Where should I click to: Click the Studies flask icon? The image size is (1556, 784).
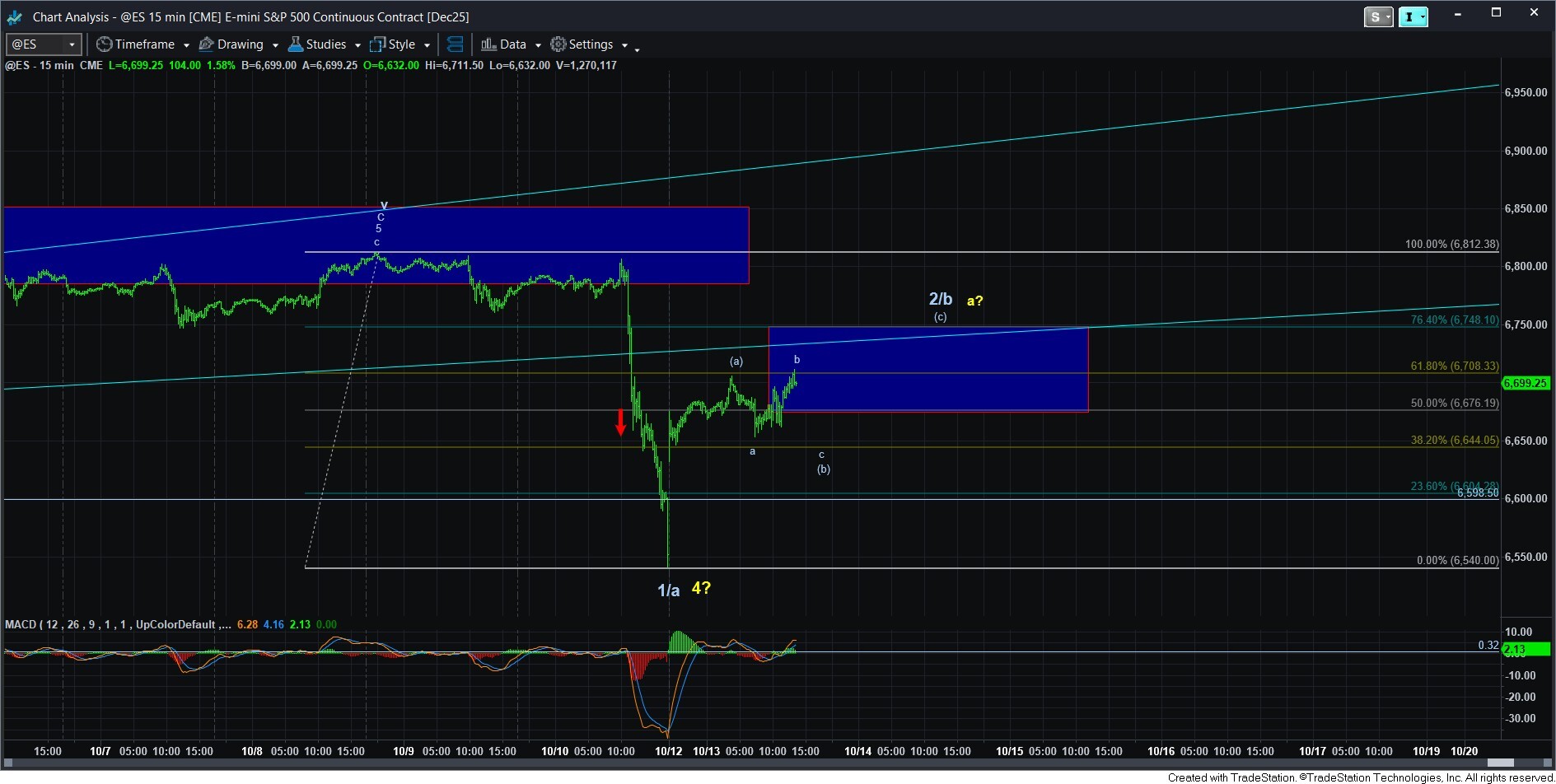296,44
